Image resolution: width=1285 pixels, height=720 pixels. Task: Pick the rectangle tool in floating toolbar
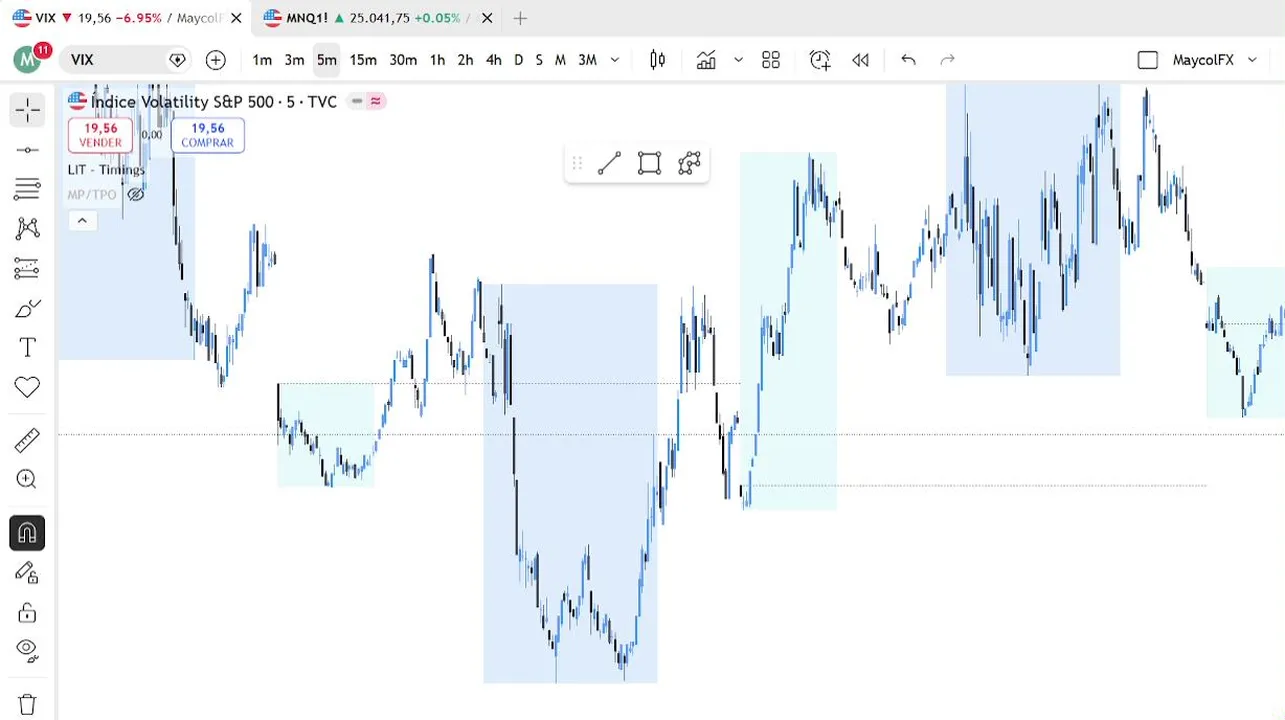(x=649, y=163)
